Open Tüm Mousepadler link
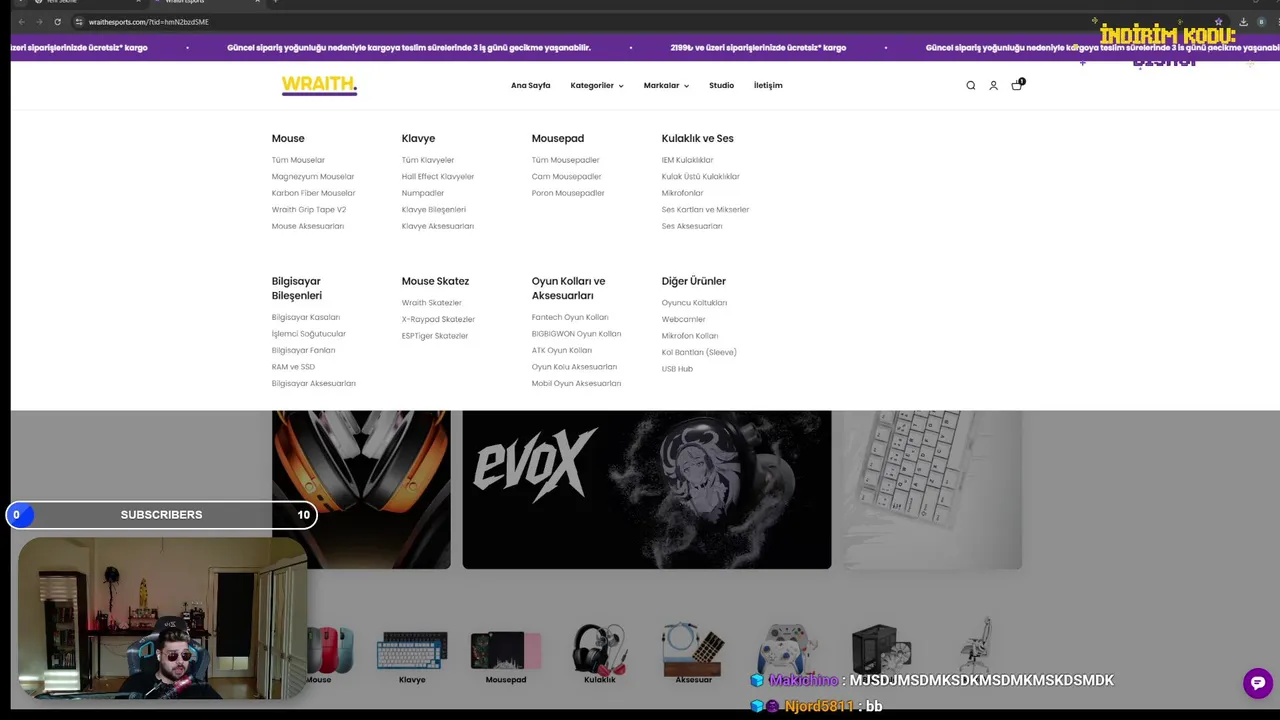 566,160
